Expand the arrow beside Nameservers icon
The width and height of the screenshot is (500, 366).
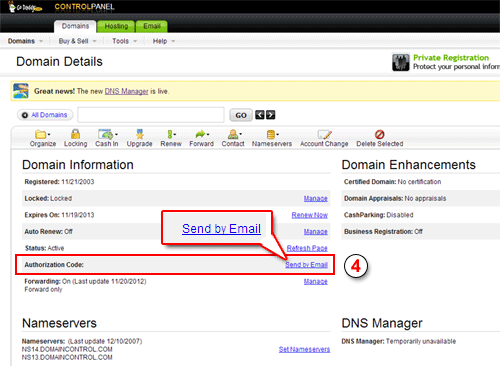click(277, 134)
